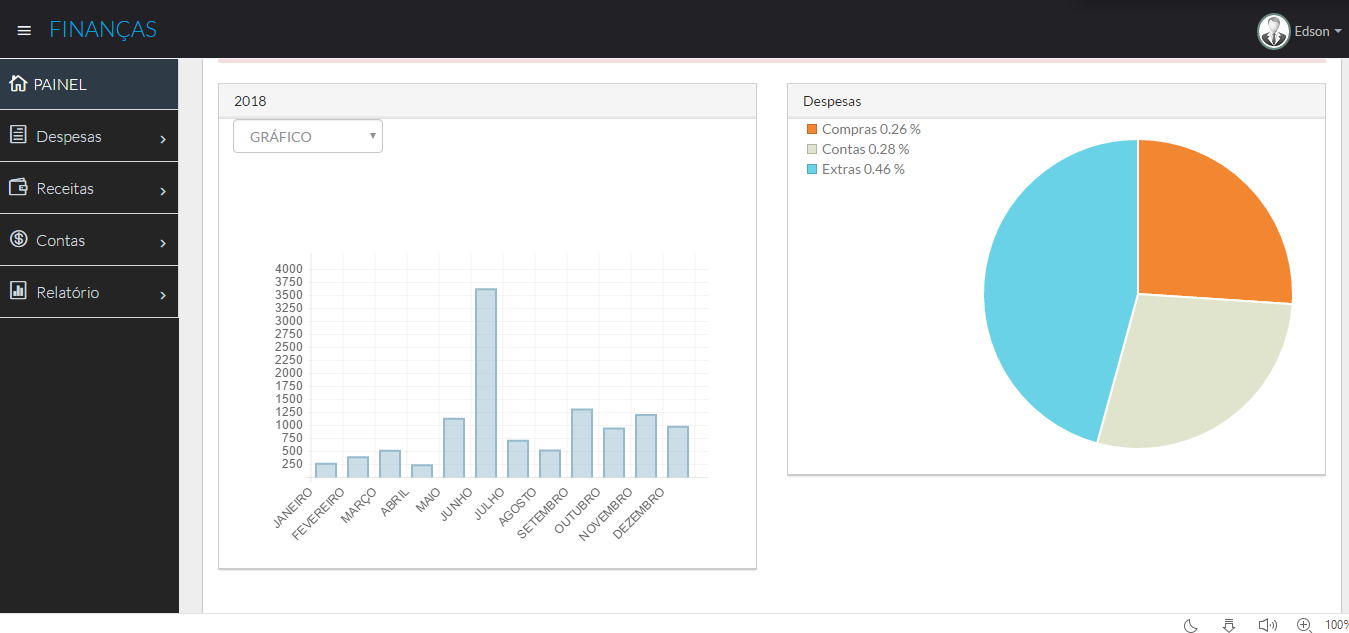This screenshot has width=1349, height=633.
Task: Open the Receitas sidebar menu
Action: (x=89, y=188)
